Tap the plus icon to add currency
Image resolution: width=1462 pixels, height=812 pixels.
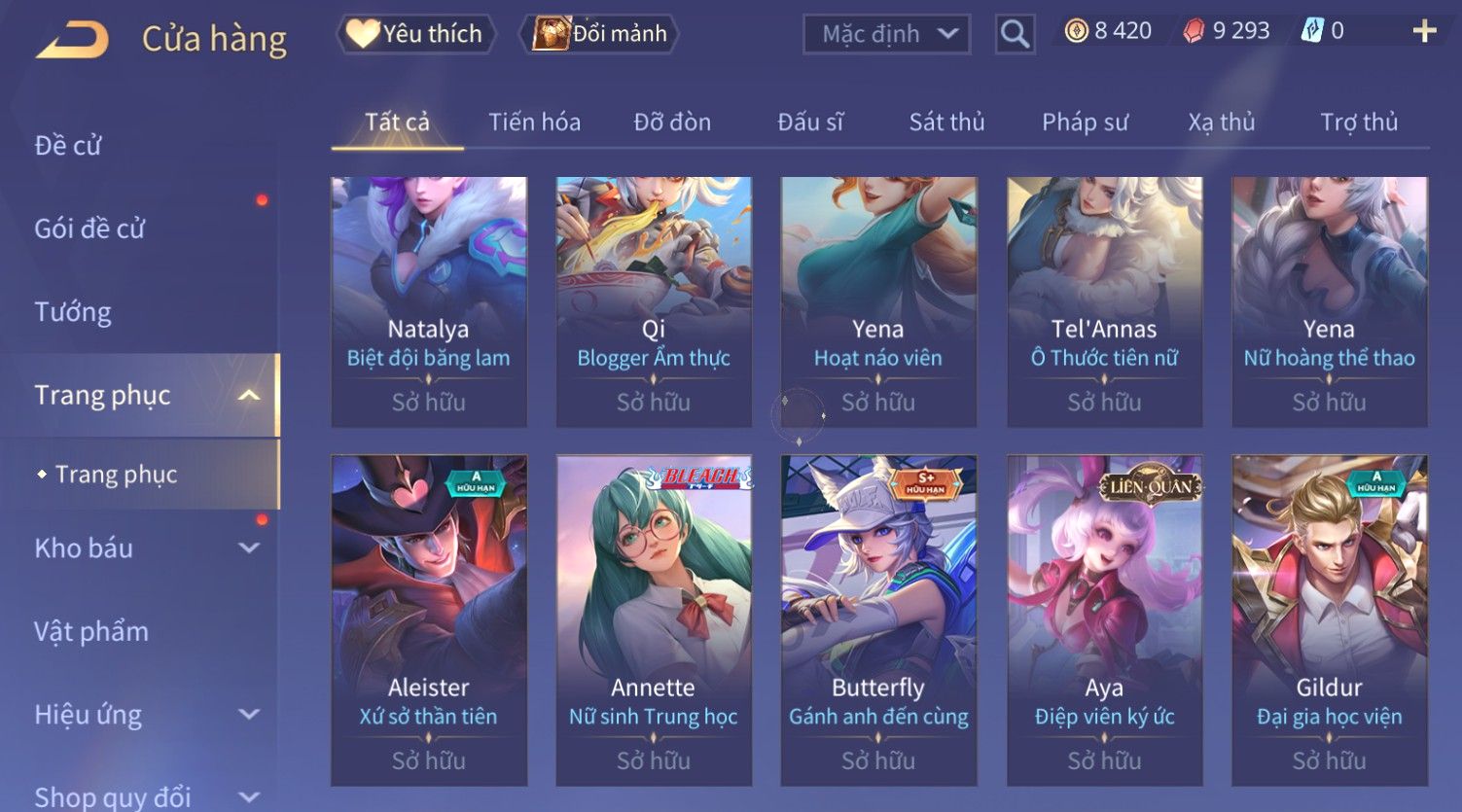[x=1424, y=32]
